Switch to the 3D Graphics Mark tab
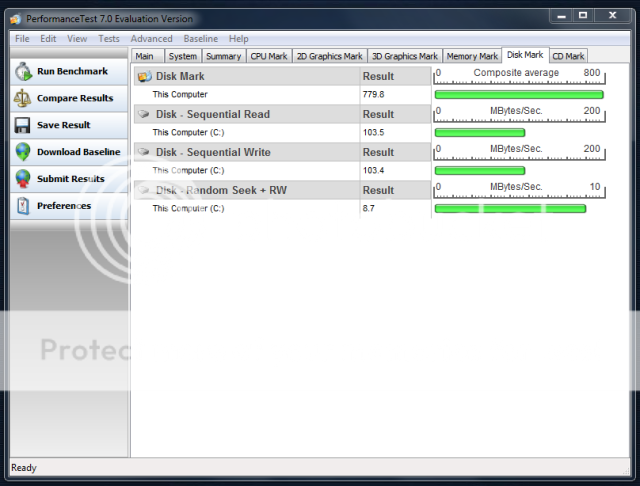640x486 pixels. pyautogui.click(x=404, y=56)
